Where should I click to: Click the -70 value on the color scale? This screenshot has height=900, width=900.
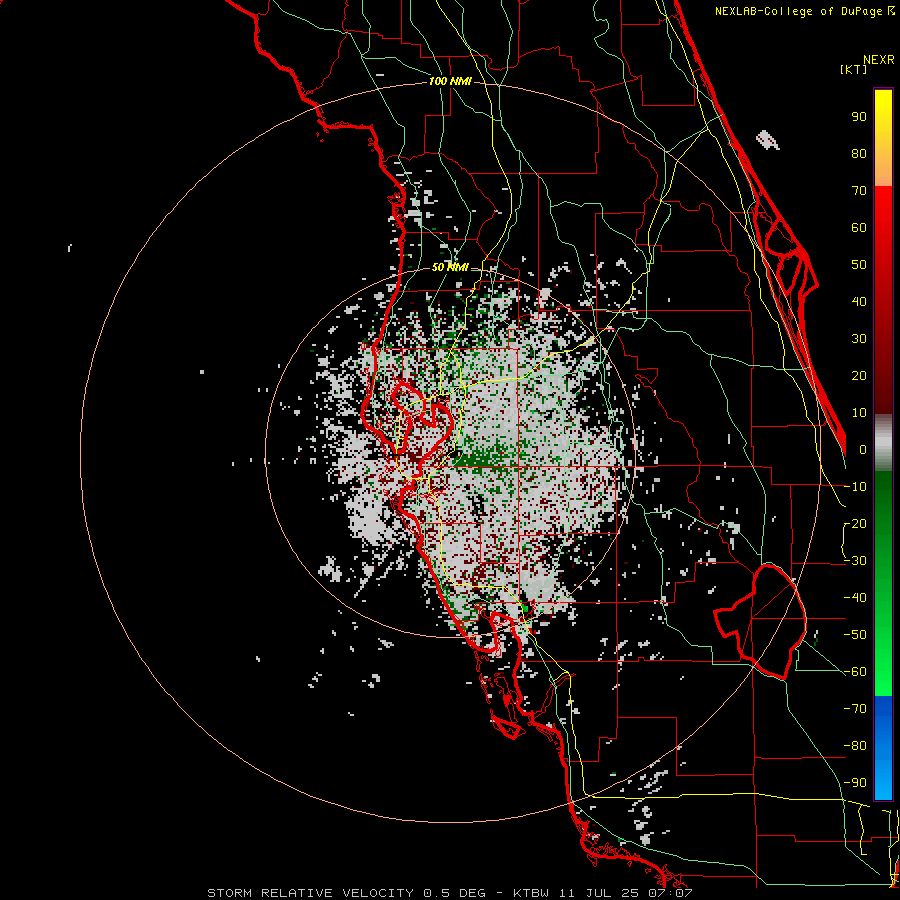(x=855, y=709)
